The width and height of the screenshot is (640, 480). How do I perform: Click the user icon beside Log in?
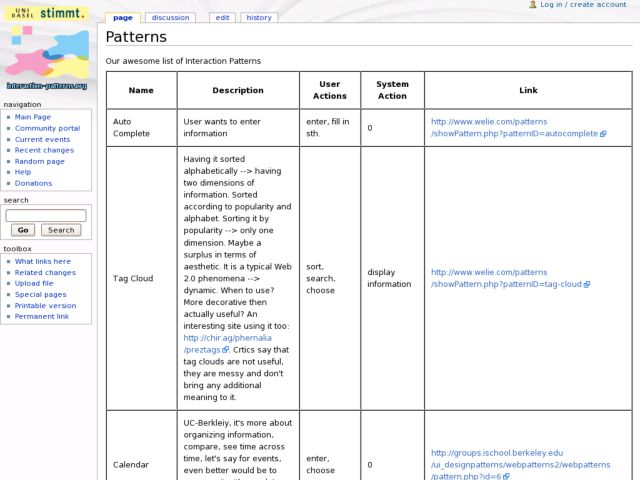pos(533,5)
